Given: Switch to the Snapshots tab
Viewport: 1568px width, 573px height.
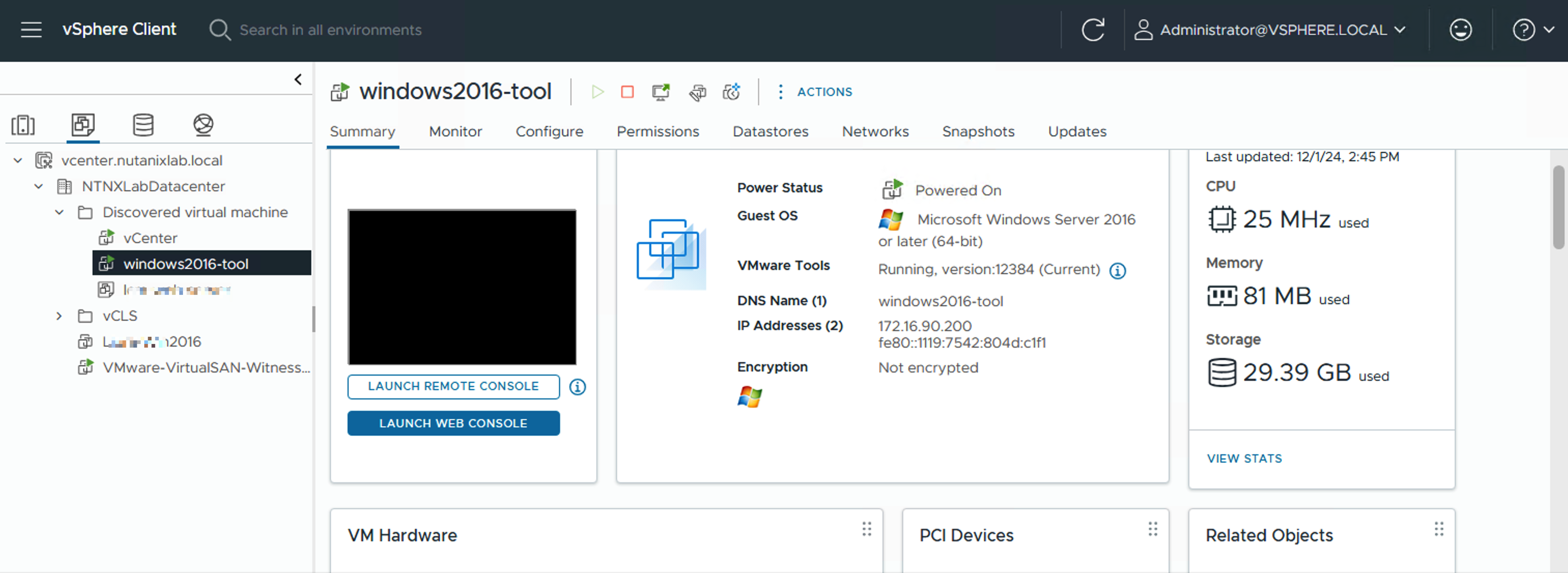Looking at the screenshot, I should [x=977, y=132].
